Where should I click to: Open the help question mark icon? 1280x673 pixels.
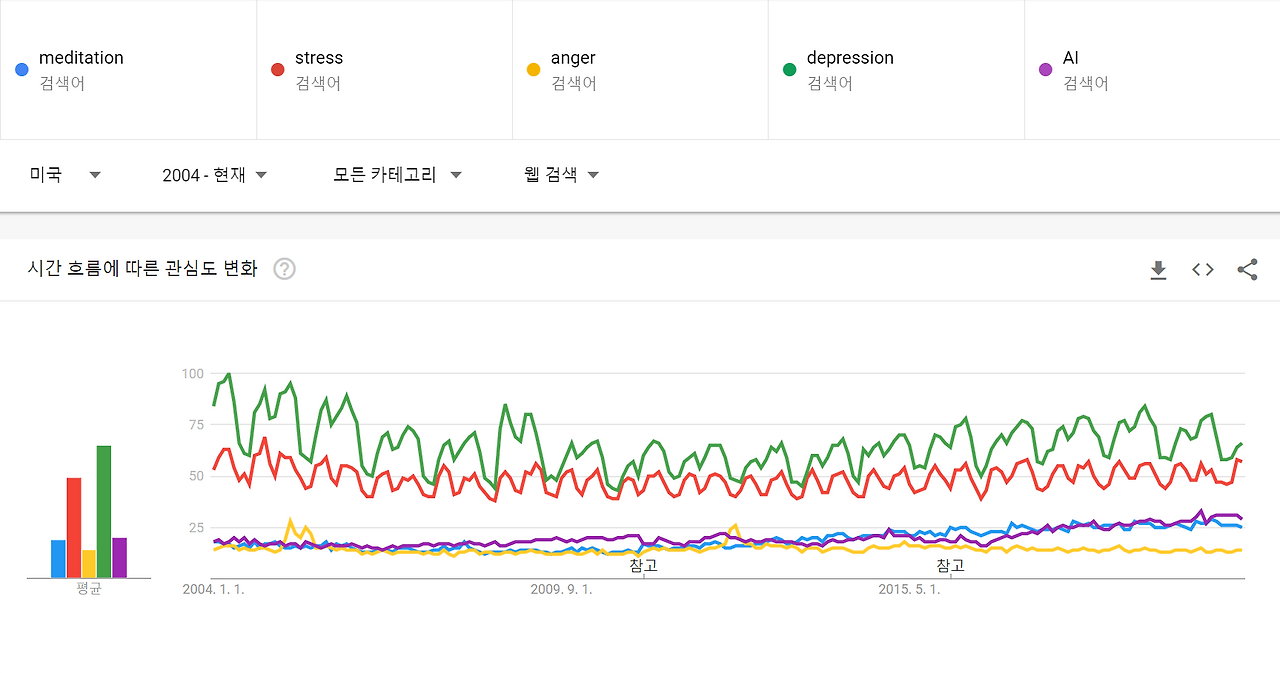click(x=284, y=269)
